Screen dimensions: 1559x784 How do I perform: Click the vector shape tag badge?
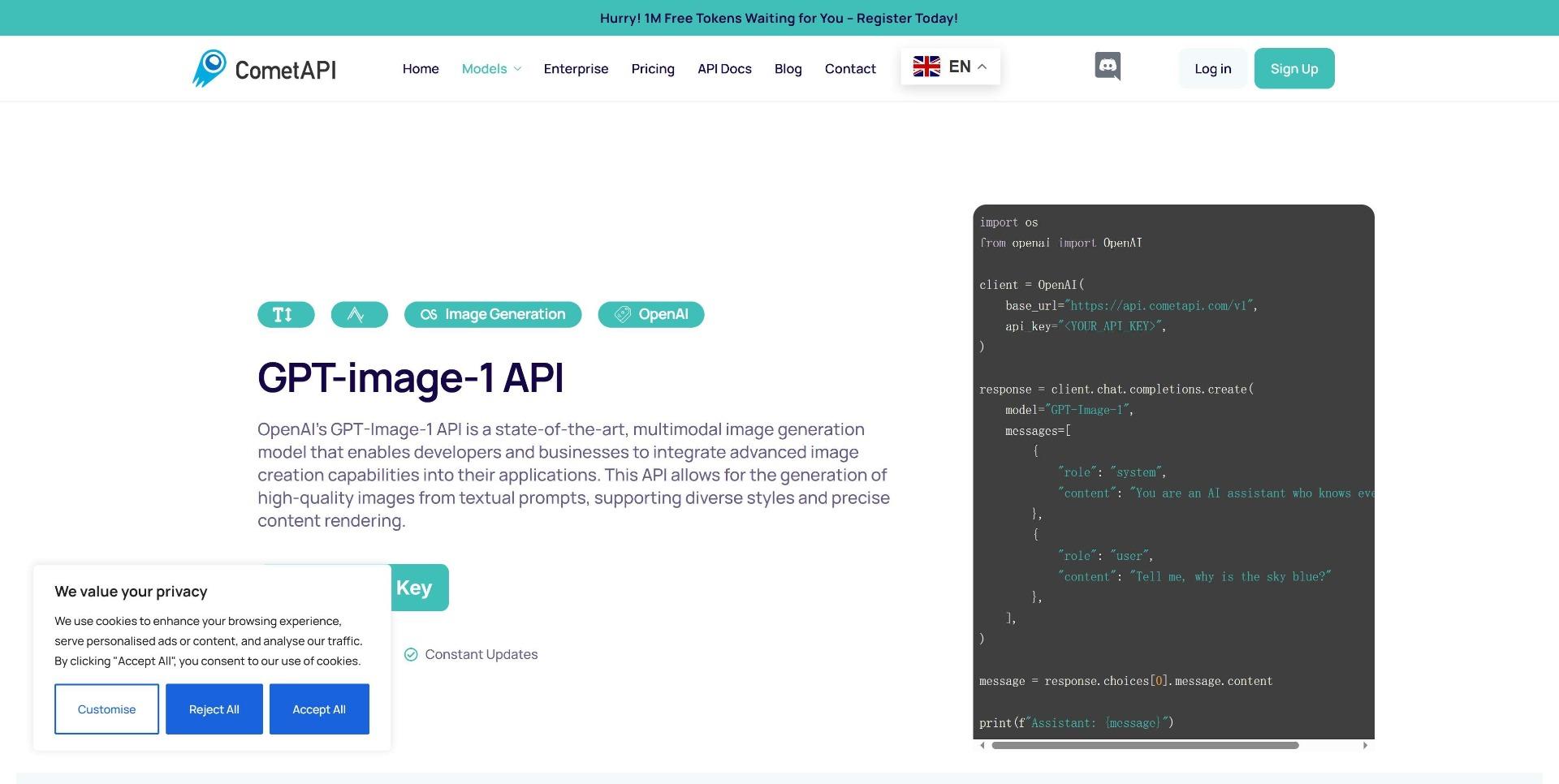click(359, 314)
